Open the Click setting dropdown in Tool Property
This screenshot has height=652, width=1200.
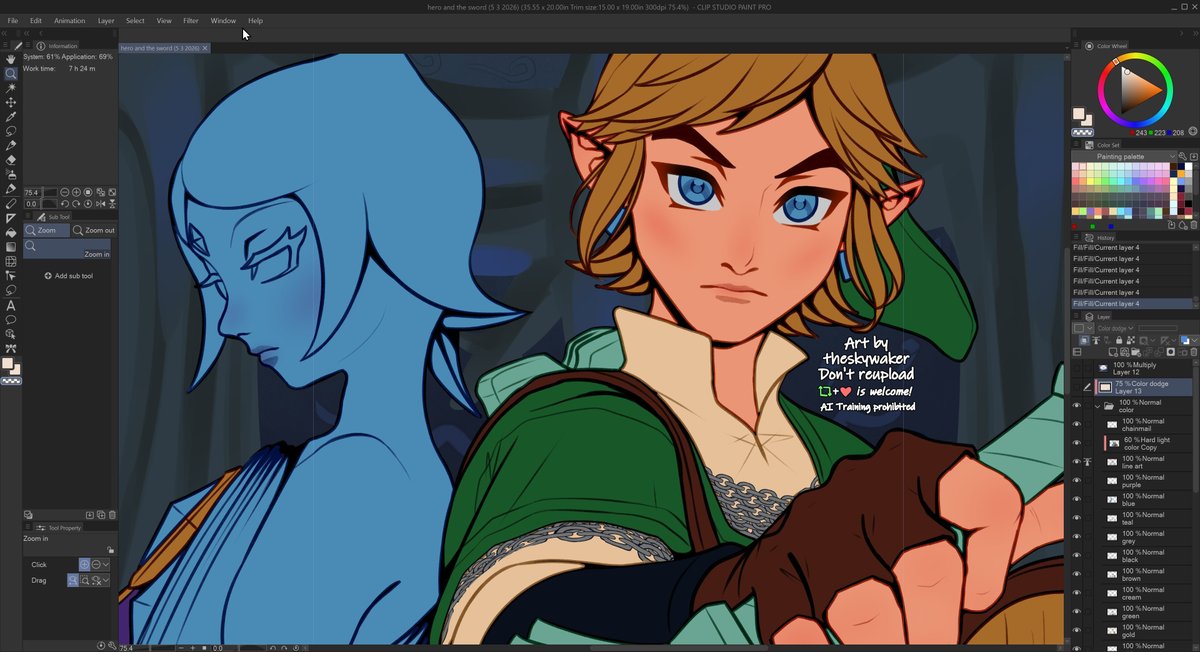(106, 565)
